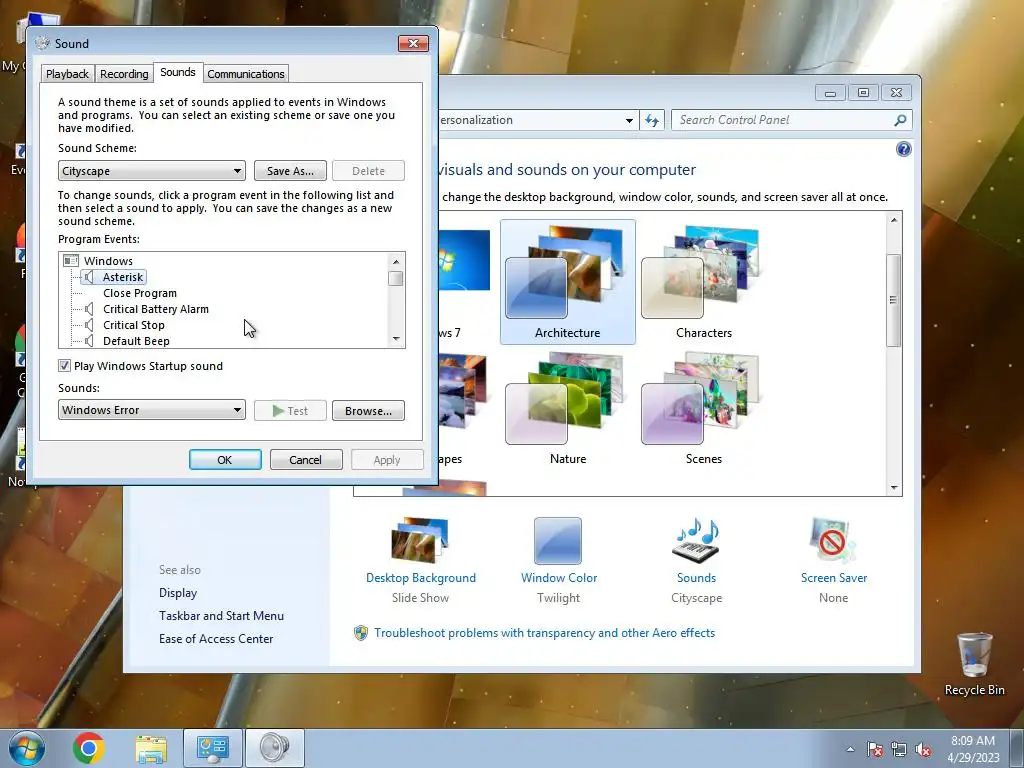Screen dimensions: 1024x768
Task: Select the Windows node in Program Events
Action: [x=108, y=261]
